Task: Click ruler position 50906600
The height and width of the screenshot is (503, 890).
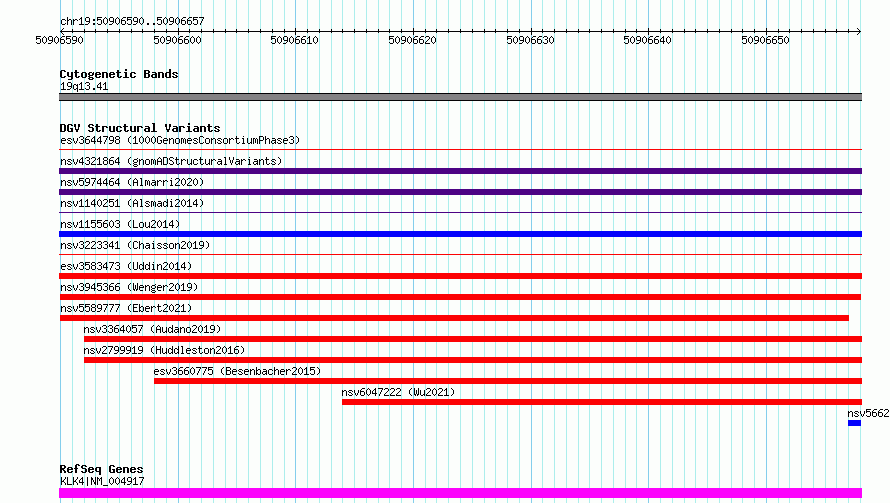Action: pos(177,40)
